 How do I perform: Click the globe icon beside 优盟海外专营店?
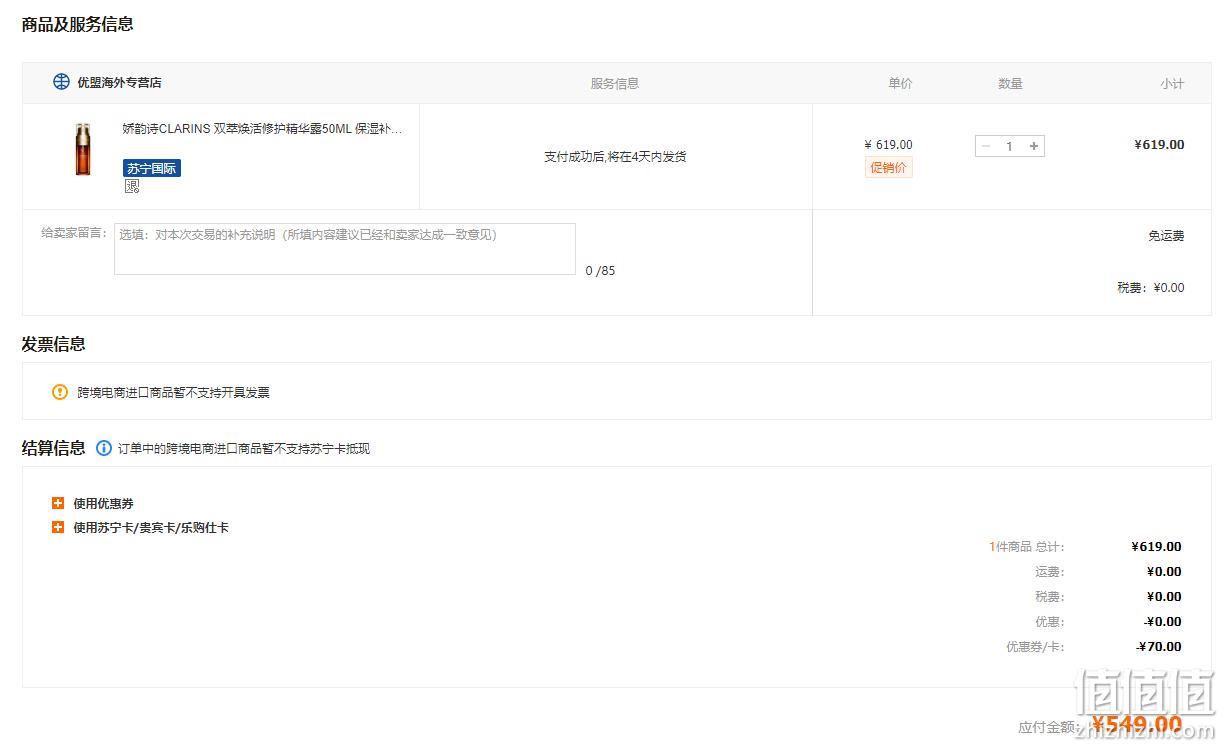(x=62, y=82)
